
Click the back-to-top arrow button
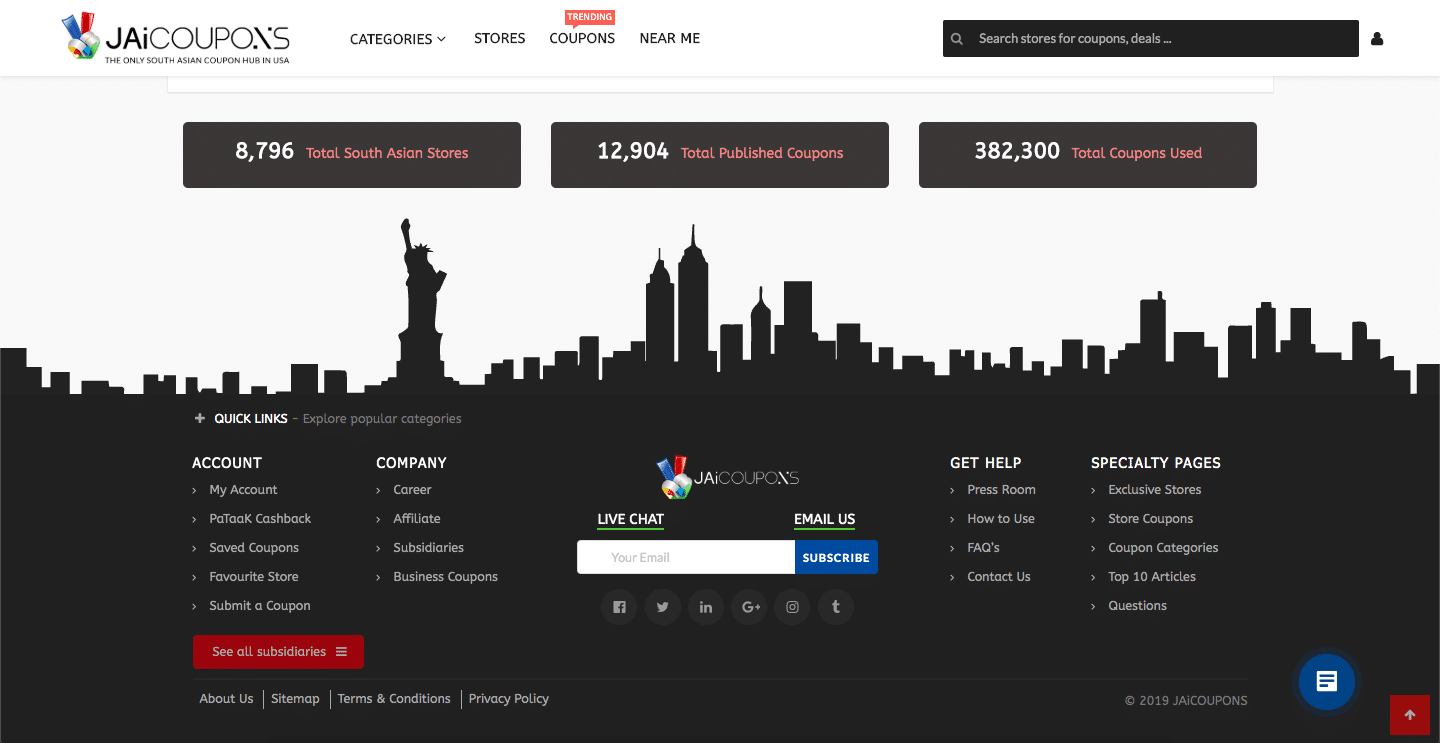pos(1410,715)
